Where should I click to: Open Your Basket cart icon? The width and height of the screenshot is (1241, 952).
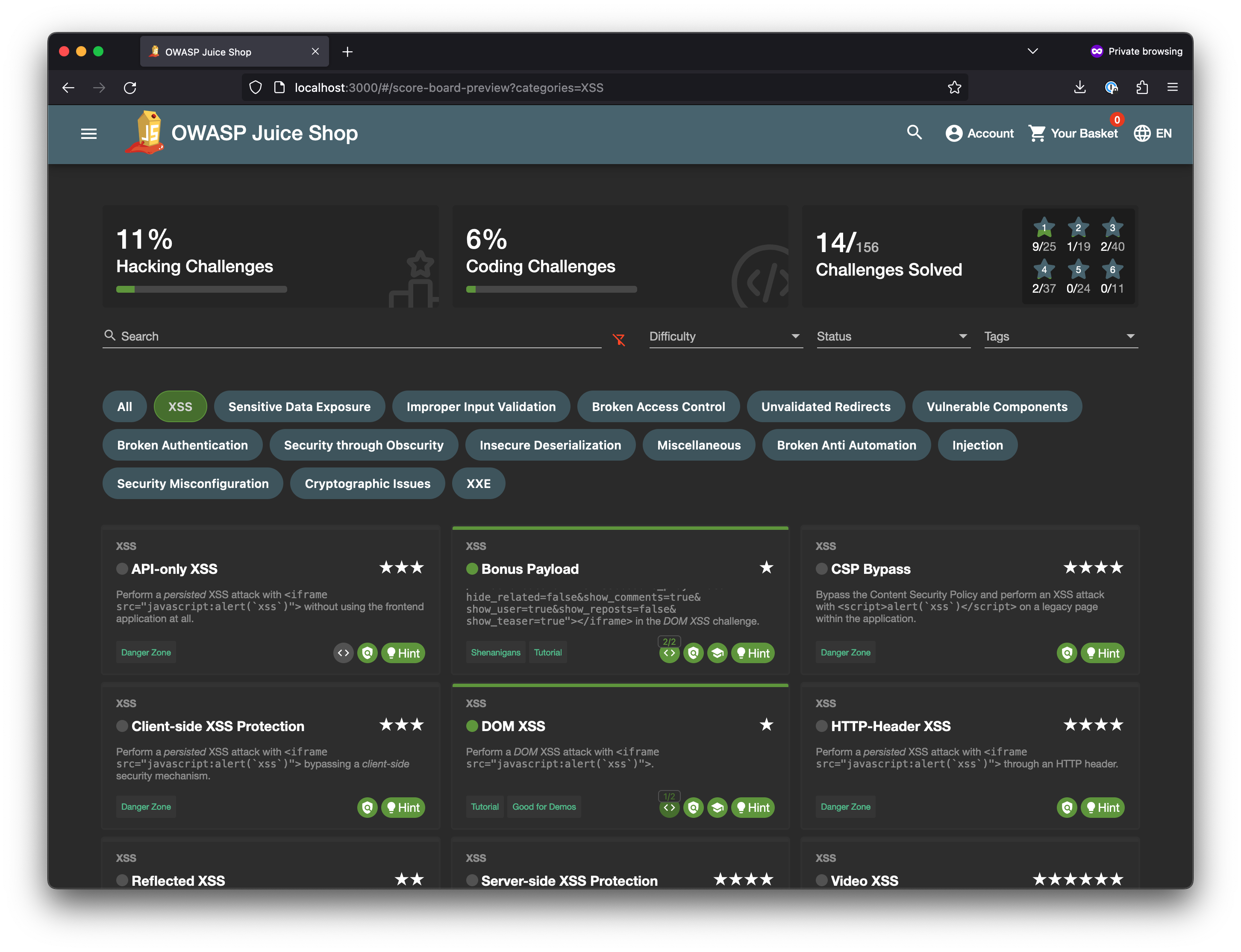pyautogui.click(x=1037, y=133)
